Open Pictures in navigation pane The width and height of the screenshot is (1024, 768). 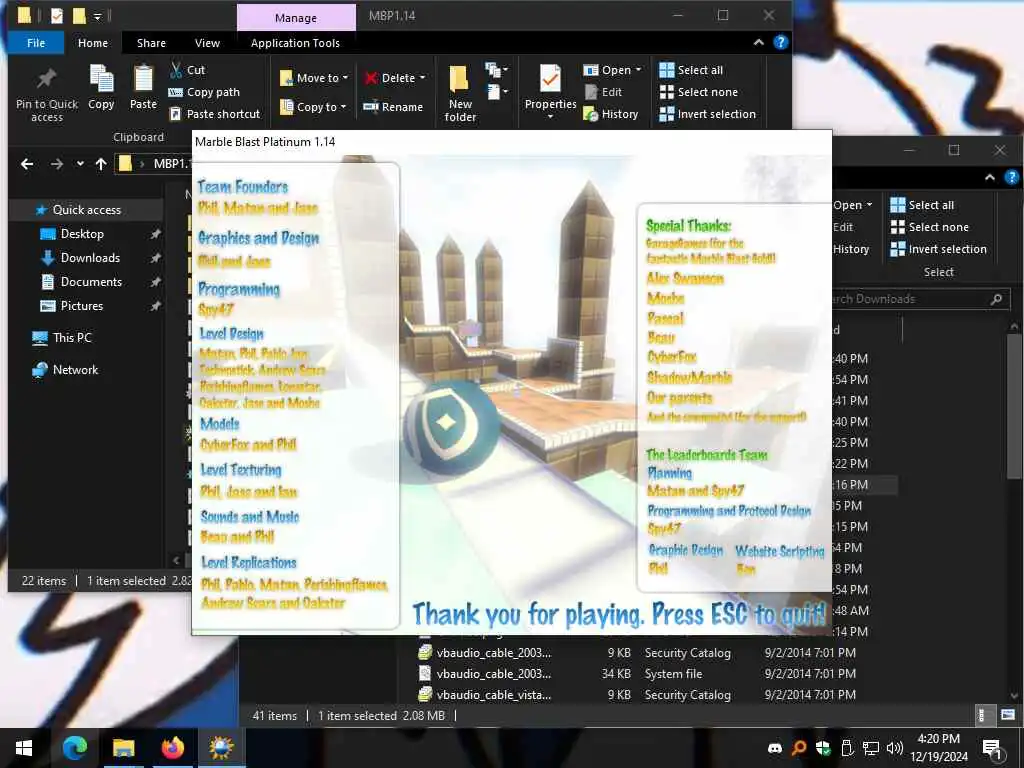pos(82,306)
